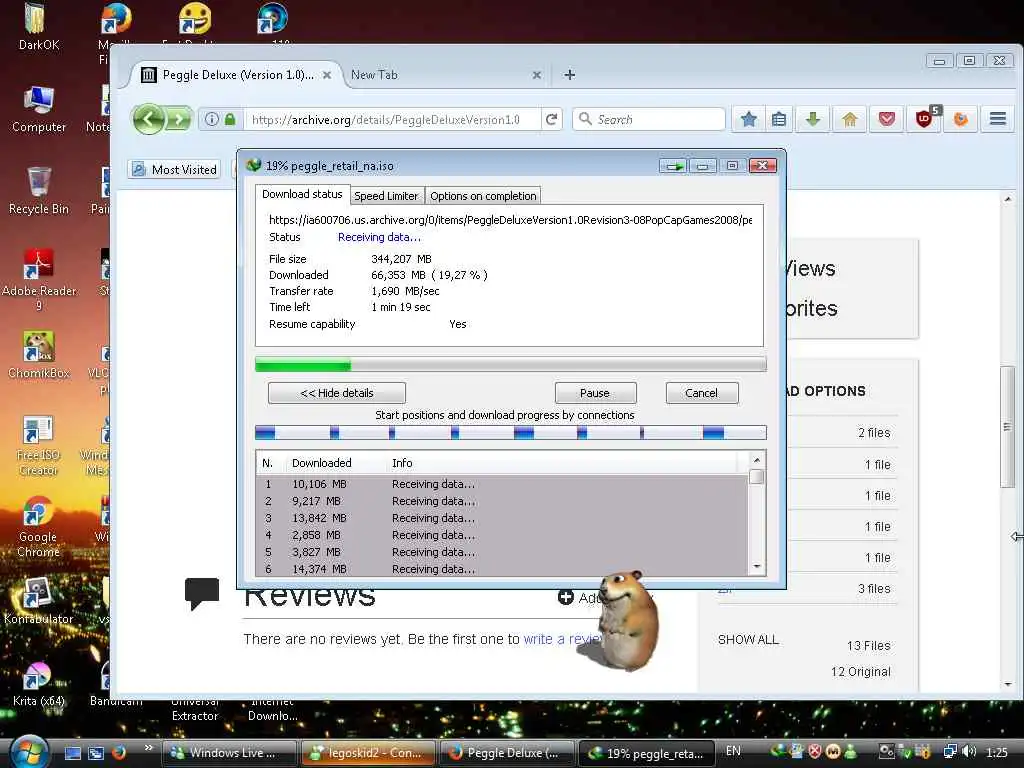
Task: Bookmark this page with star icon
Action: coord(748,120)
